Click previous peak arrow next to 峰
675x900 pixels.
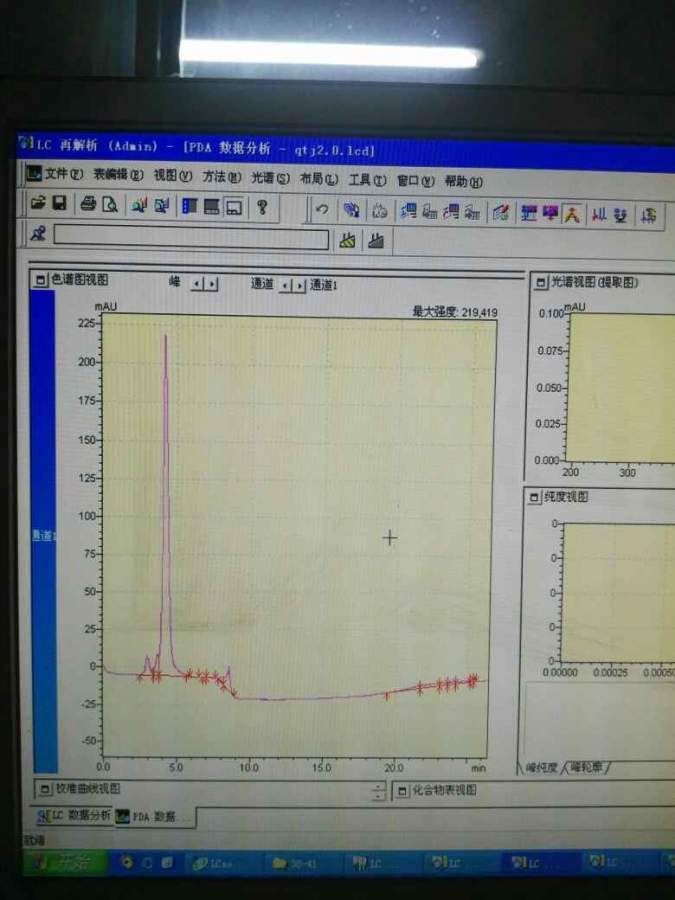click(x=197, y=284)
